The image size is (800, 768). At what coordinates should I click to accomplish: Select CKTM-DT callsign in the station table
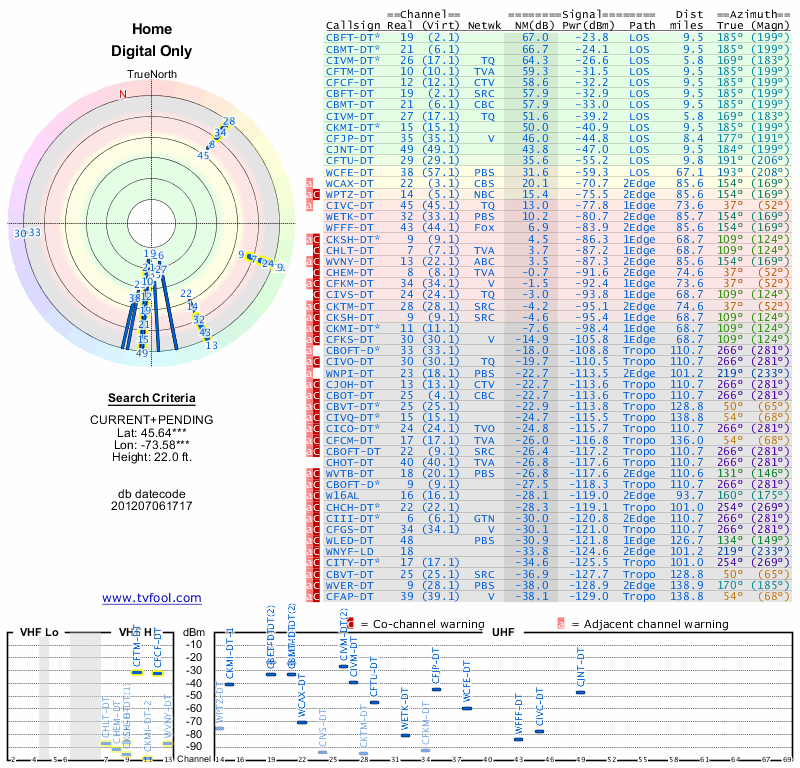pyautogui.click(x=349, y=306)
